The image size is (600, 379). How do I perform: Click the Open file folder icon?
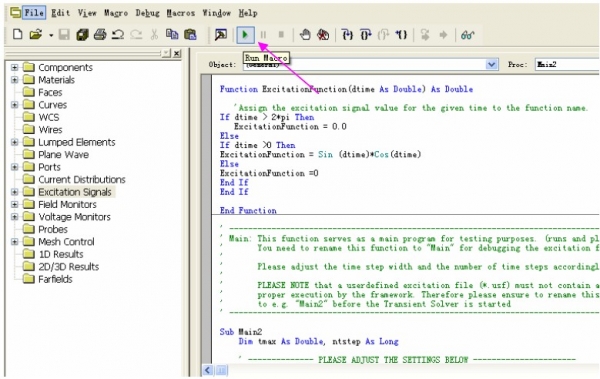coord(36,35)
